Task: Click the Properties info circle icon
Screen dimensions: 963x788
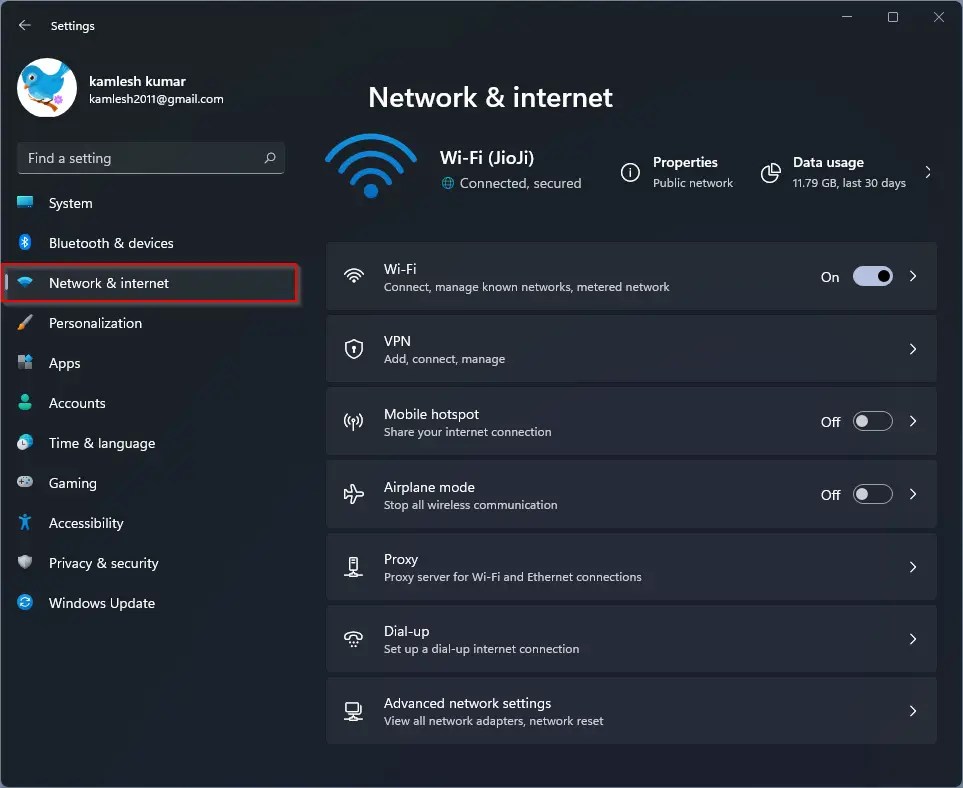Action: pos(630,173)
